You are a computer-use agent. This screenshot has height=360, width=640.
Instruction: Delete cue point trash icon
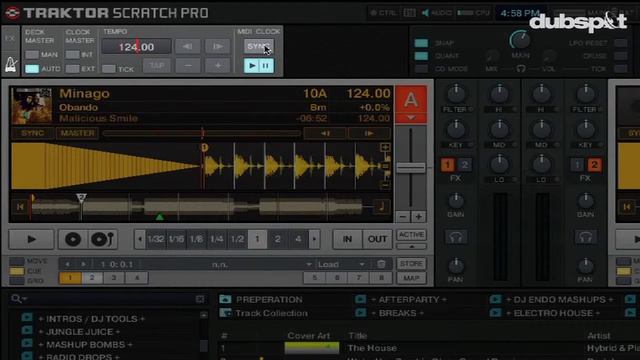[x=381, y=264]
